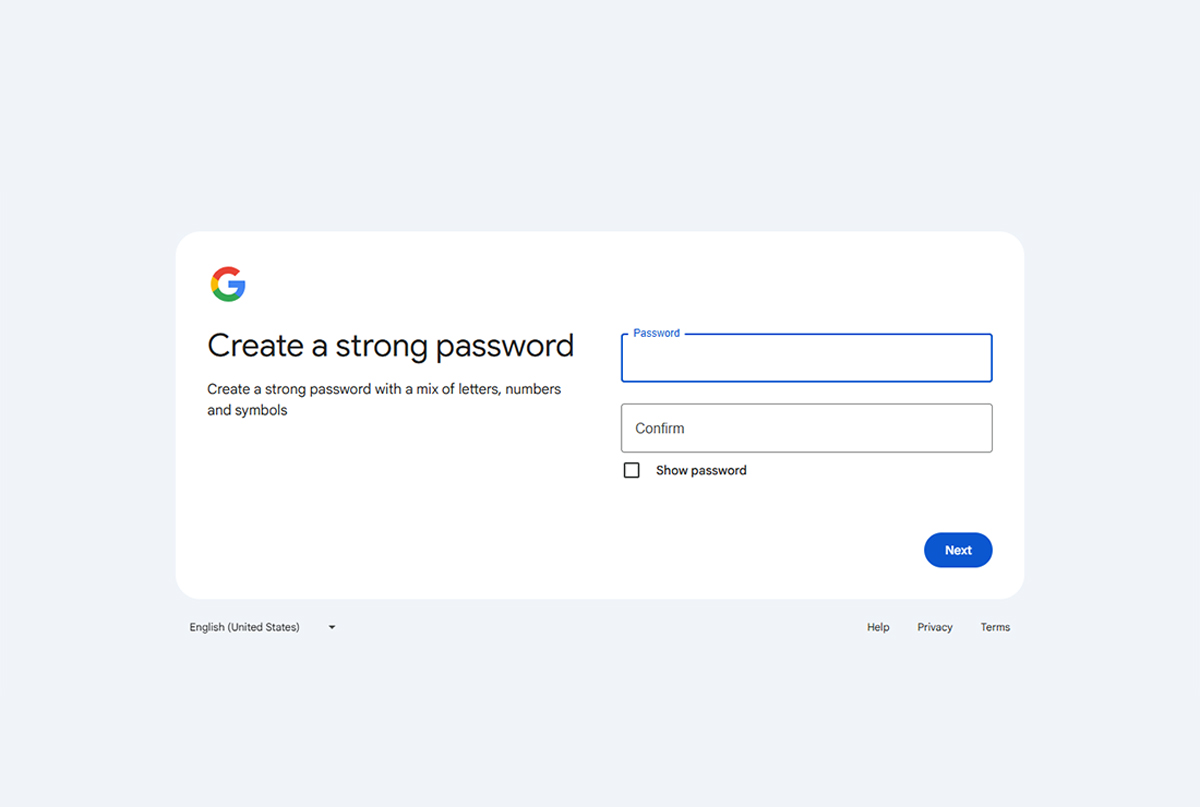1200x807 pixels.
Task: Click the gray page background above card
Action: click(x=600, y=115)
